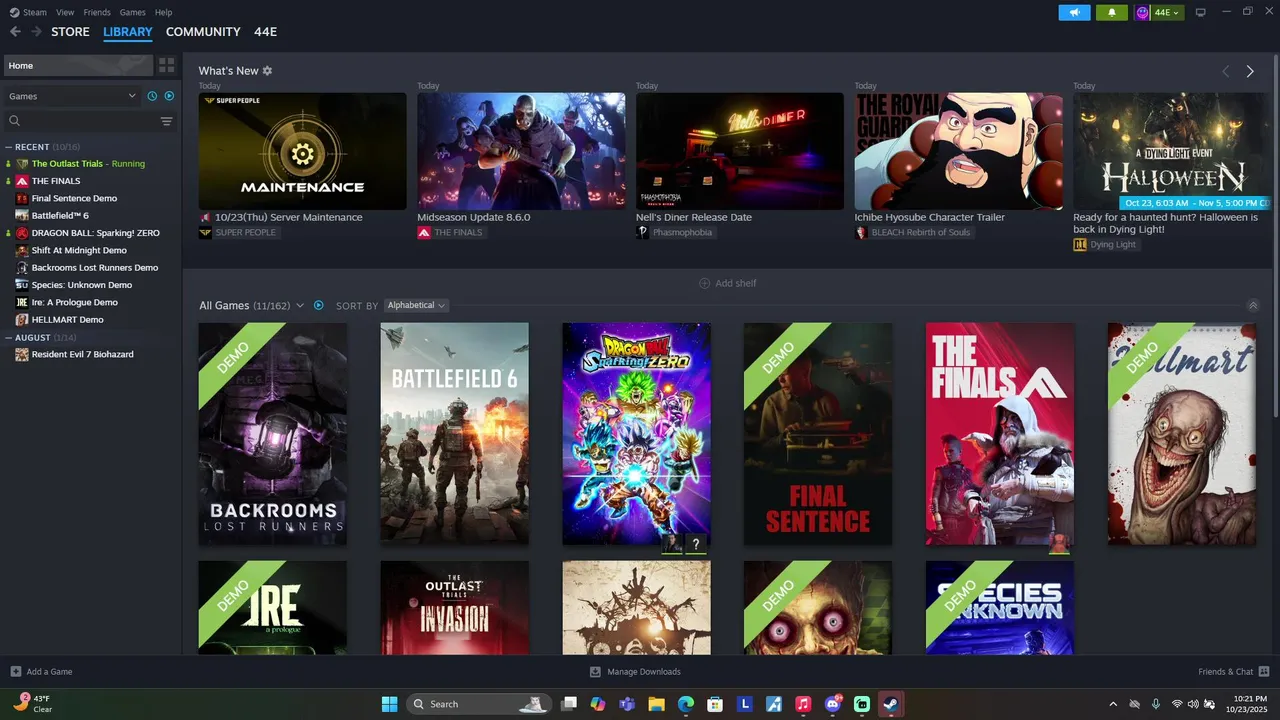Open the Big Picture mode monitor icon
The image size is (1280, 720).
tap(1201, 12)
